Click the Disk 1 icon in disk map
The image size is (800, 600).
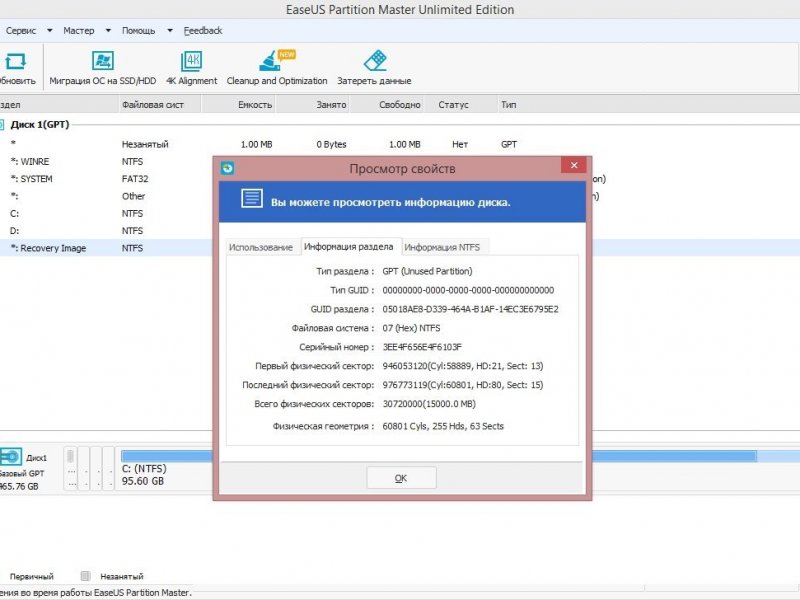10,457
